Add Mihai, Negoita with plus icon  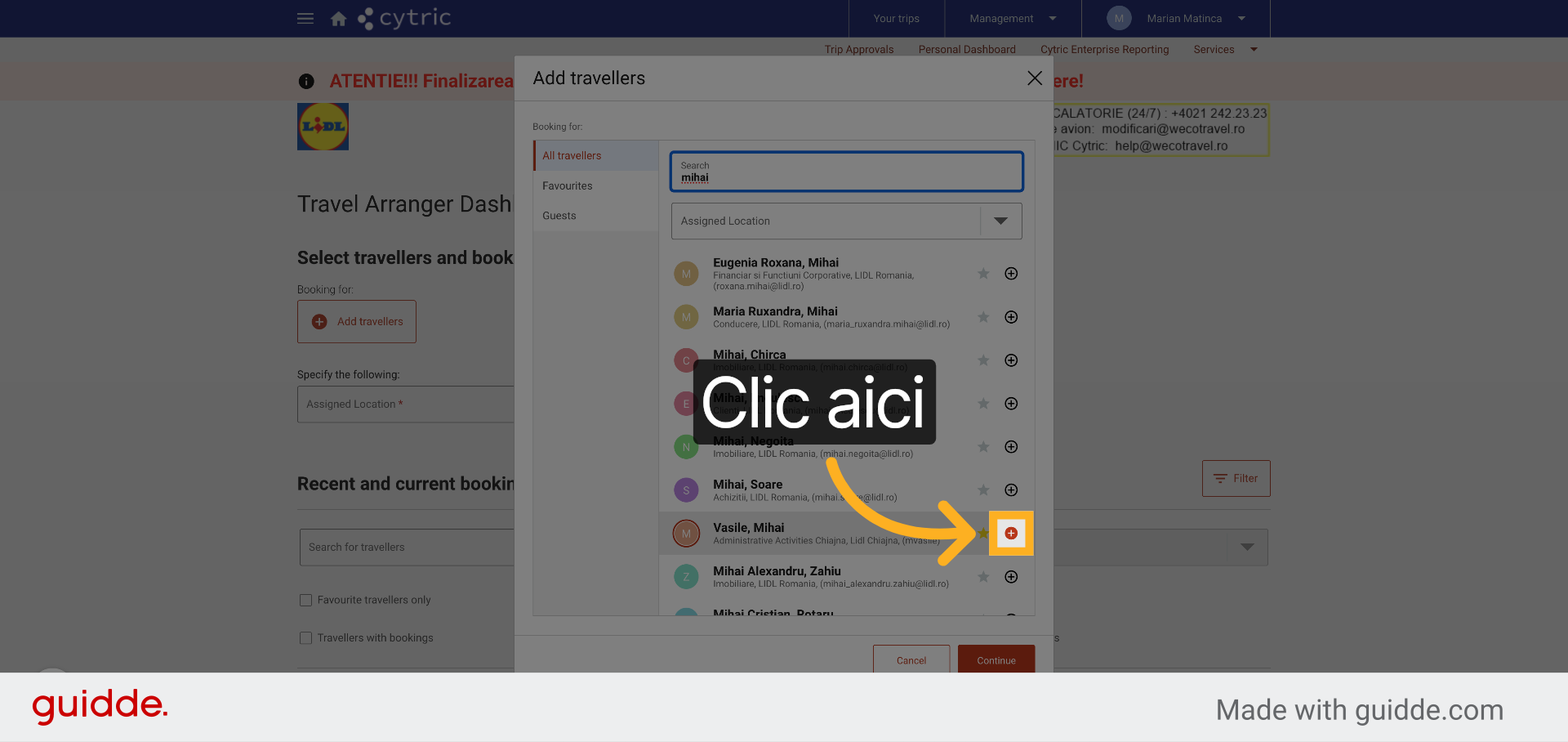point(1011,447)
